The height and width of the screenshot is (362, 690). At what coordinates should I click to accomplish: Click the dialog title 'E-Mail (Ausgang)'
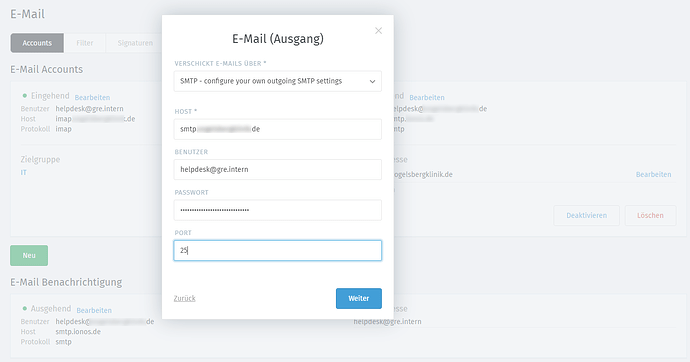point(278,39)
